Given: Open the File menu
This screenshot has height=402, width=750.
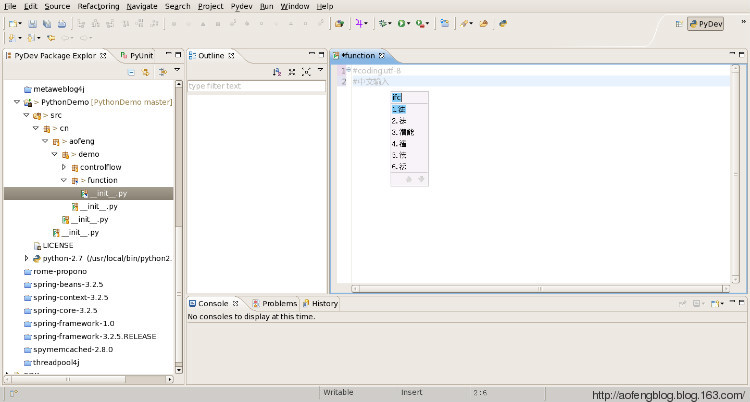Looking at the screenshot, I should pyautogui.click(x=10, y=6).
